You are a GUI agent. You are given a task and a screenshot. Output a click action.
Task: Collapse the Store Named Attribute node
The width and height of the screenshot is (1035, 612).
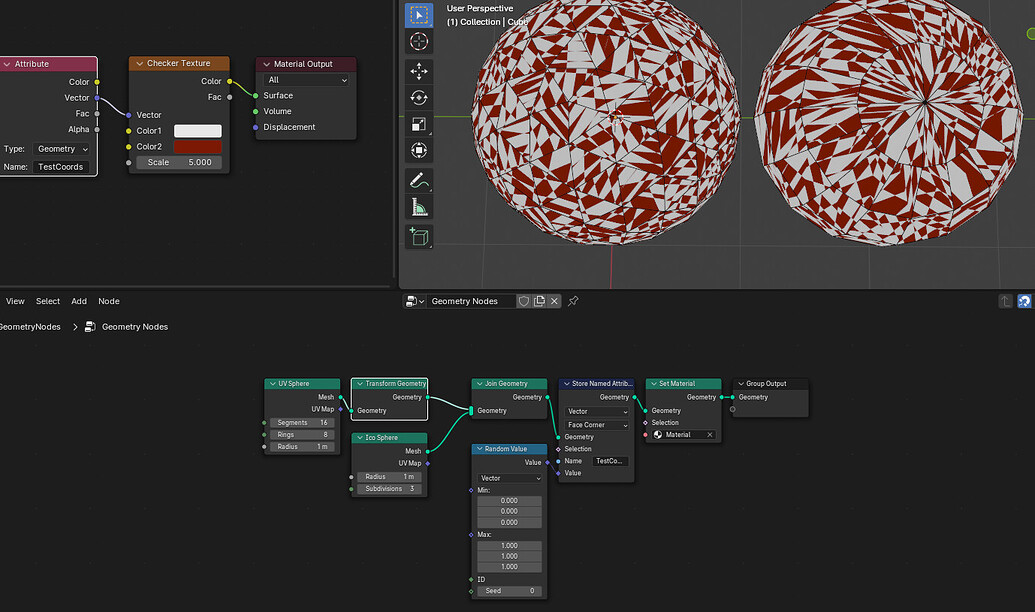click(566, 384)
